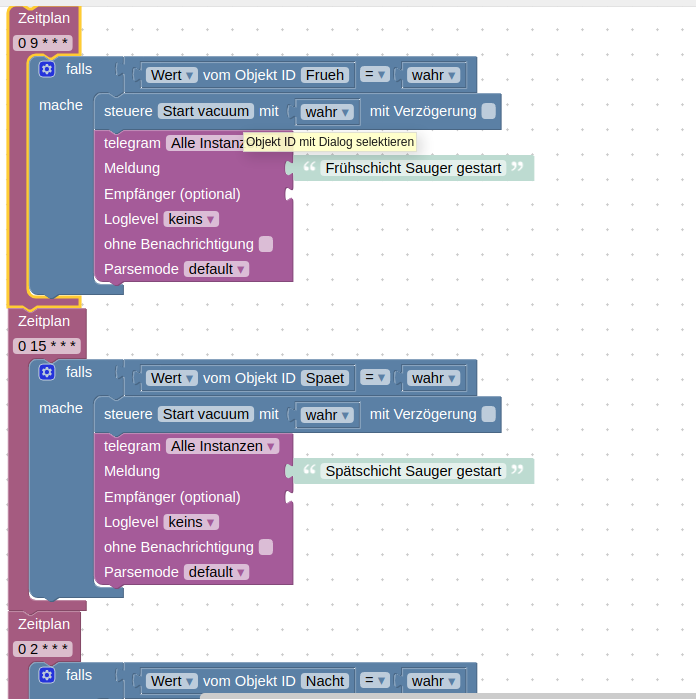Toggle 'mit Verzögerung' checkbox in Frueh block

tap(489, 111)
